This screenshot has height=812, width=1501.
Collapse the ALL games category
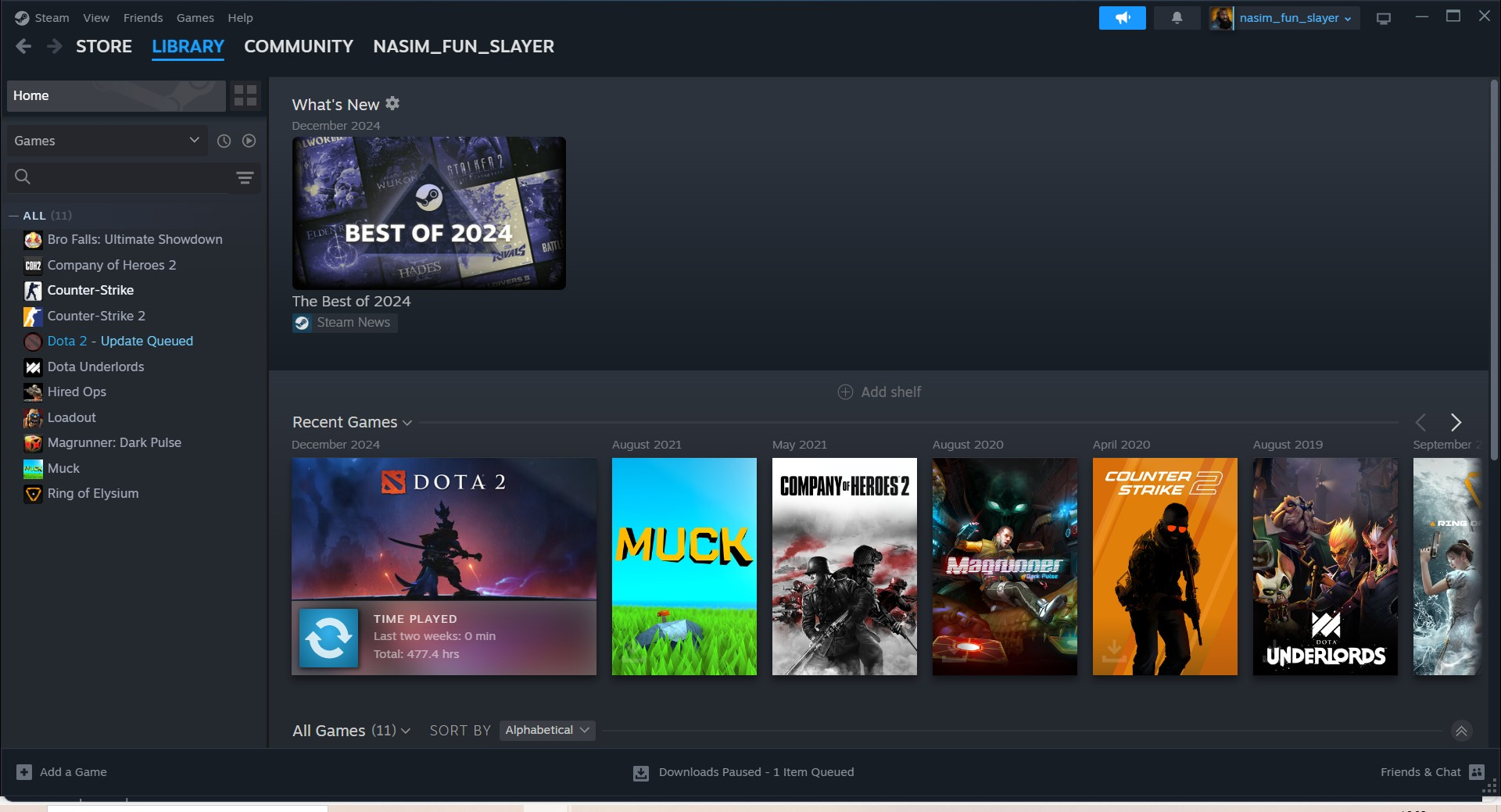point(13,216)
